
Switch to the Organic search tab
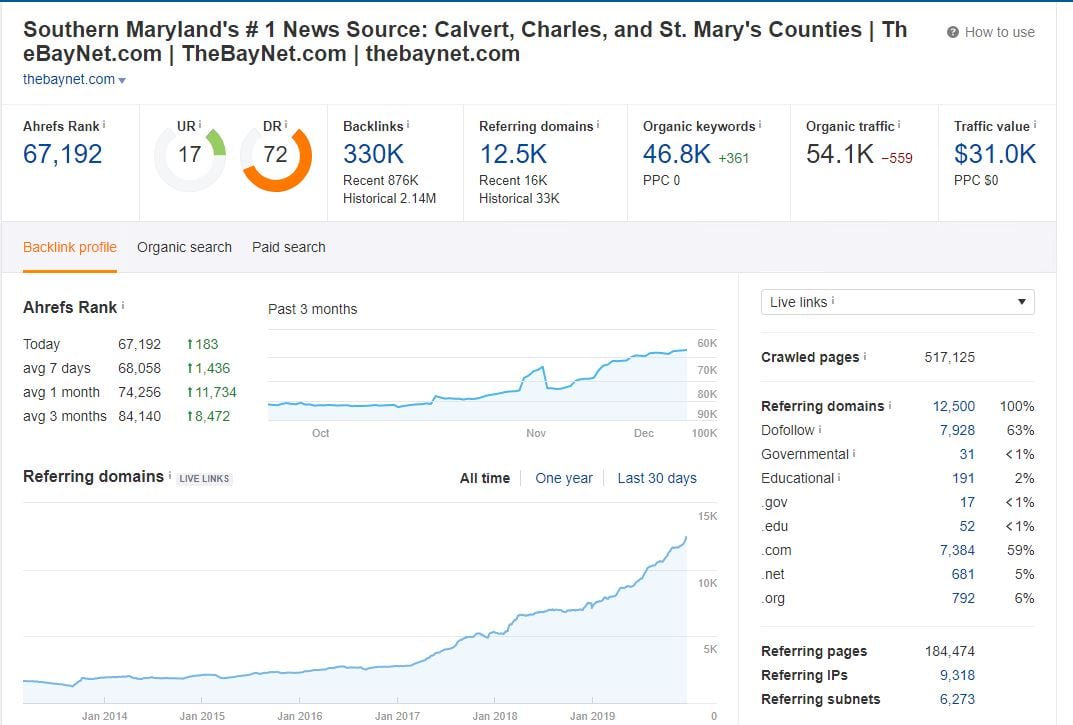coord(184,247)
